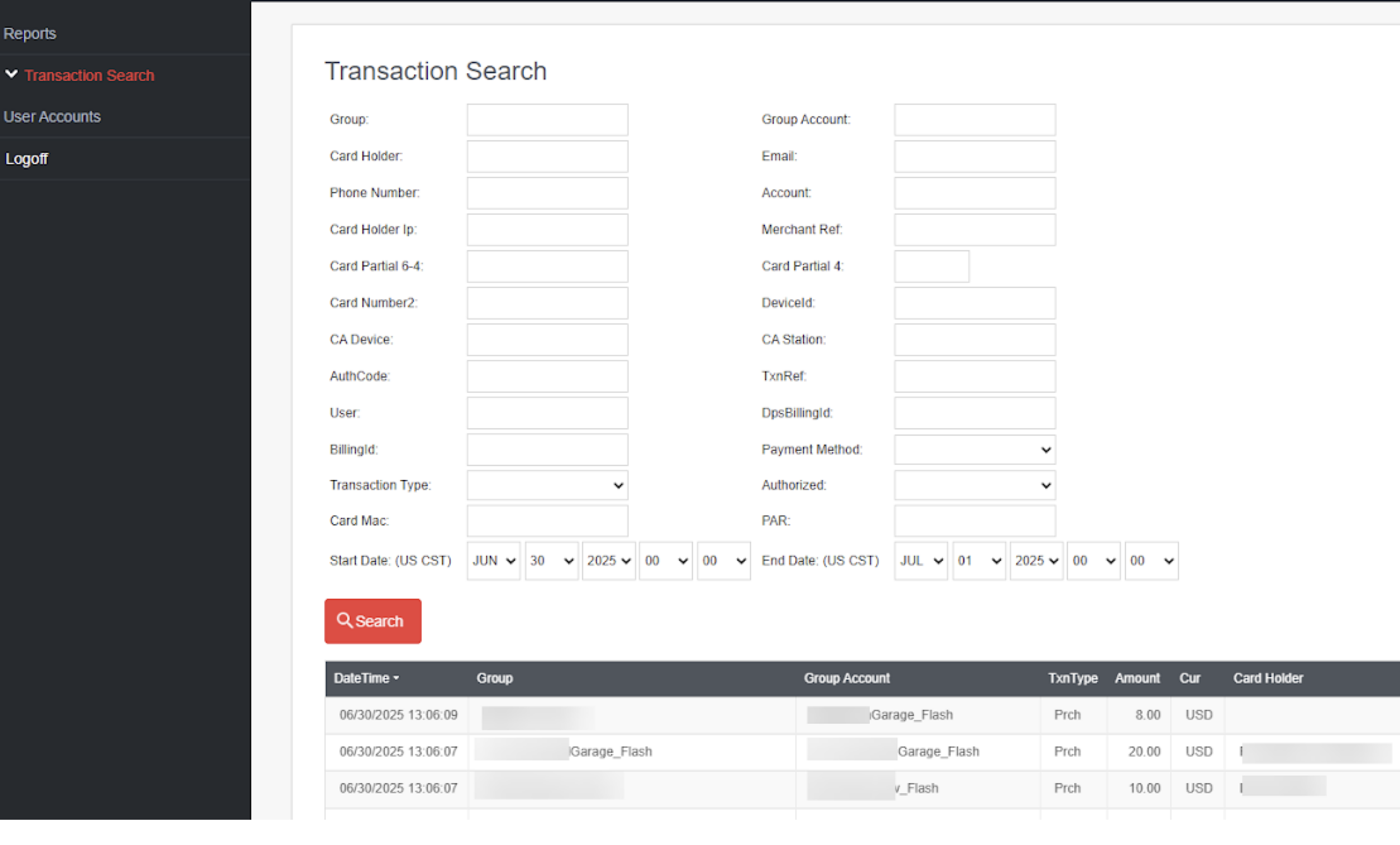Select the Card Partial 4 input box
Screen dimensions: 1400x845
coord(931,266)
